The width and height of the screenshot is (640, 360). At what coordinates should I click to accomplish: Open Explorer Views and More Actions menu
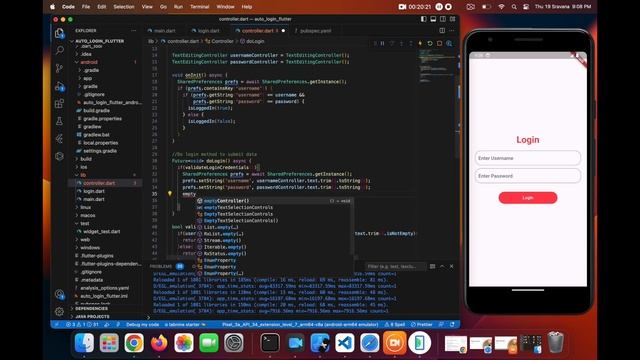click(x=133, y=31)
